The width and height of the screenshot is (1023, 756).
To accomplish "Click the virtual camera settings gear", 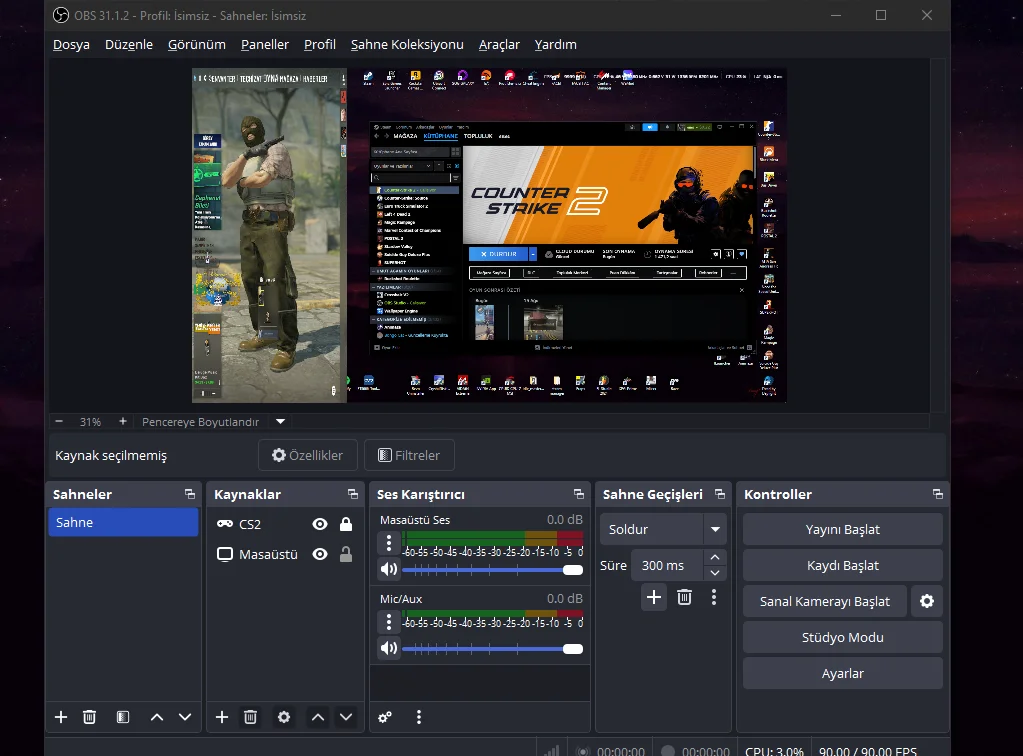I will tap(927, 601).
